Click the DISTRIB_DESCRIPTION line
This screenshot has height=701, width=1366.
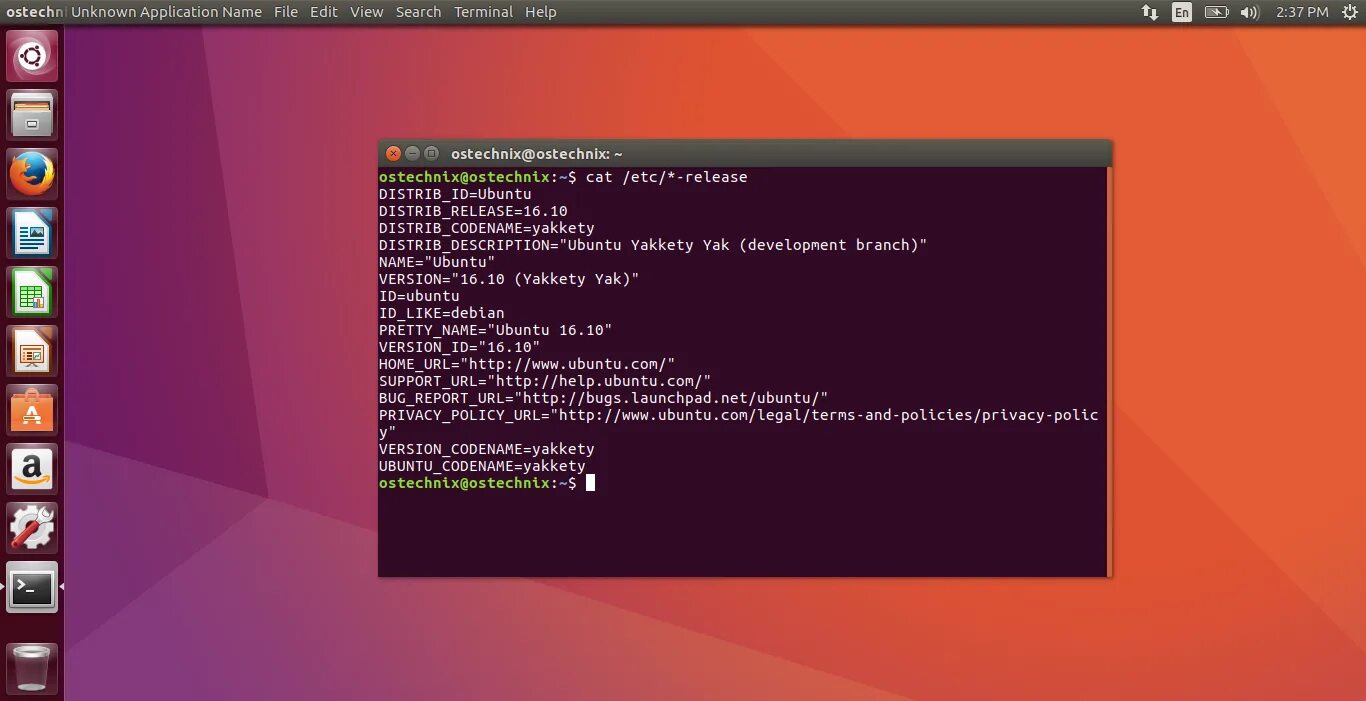tap(653, 245)
